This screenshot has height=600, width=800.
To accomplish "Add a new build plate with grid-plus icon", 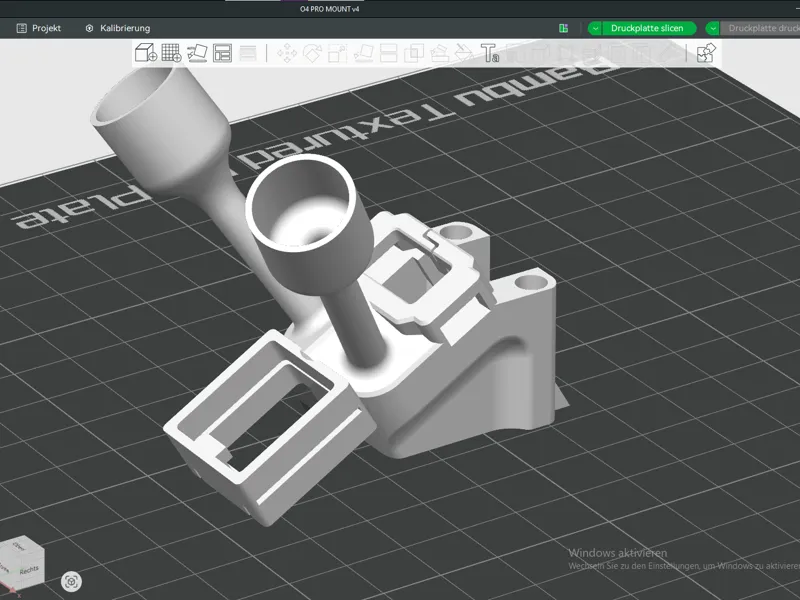I will tap(171, 53).
